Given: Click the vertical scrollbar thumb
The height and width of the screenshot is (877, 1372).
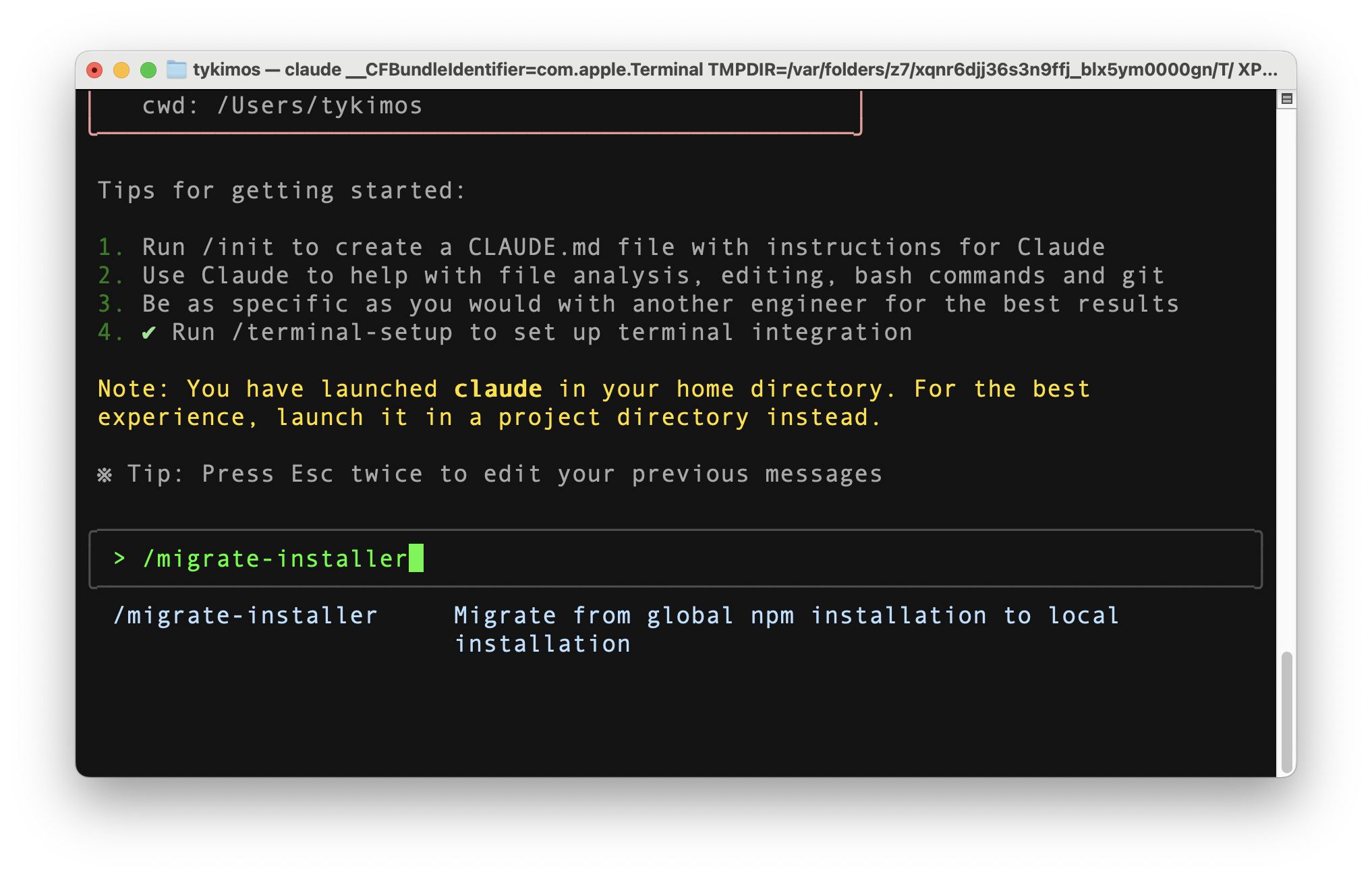Looking at the screenshot, I should coord(1286,712).
